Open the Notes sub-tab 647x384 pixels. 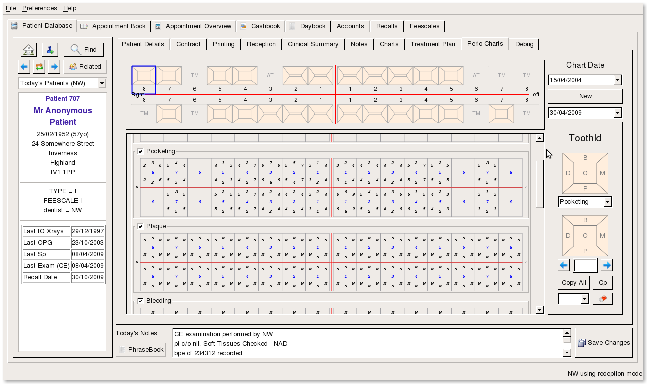tap(359, 44)
